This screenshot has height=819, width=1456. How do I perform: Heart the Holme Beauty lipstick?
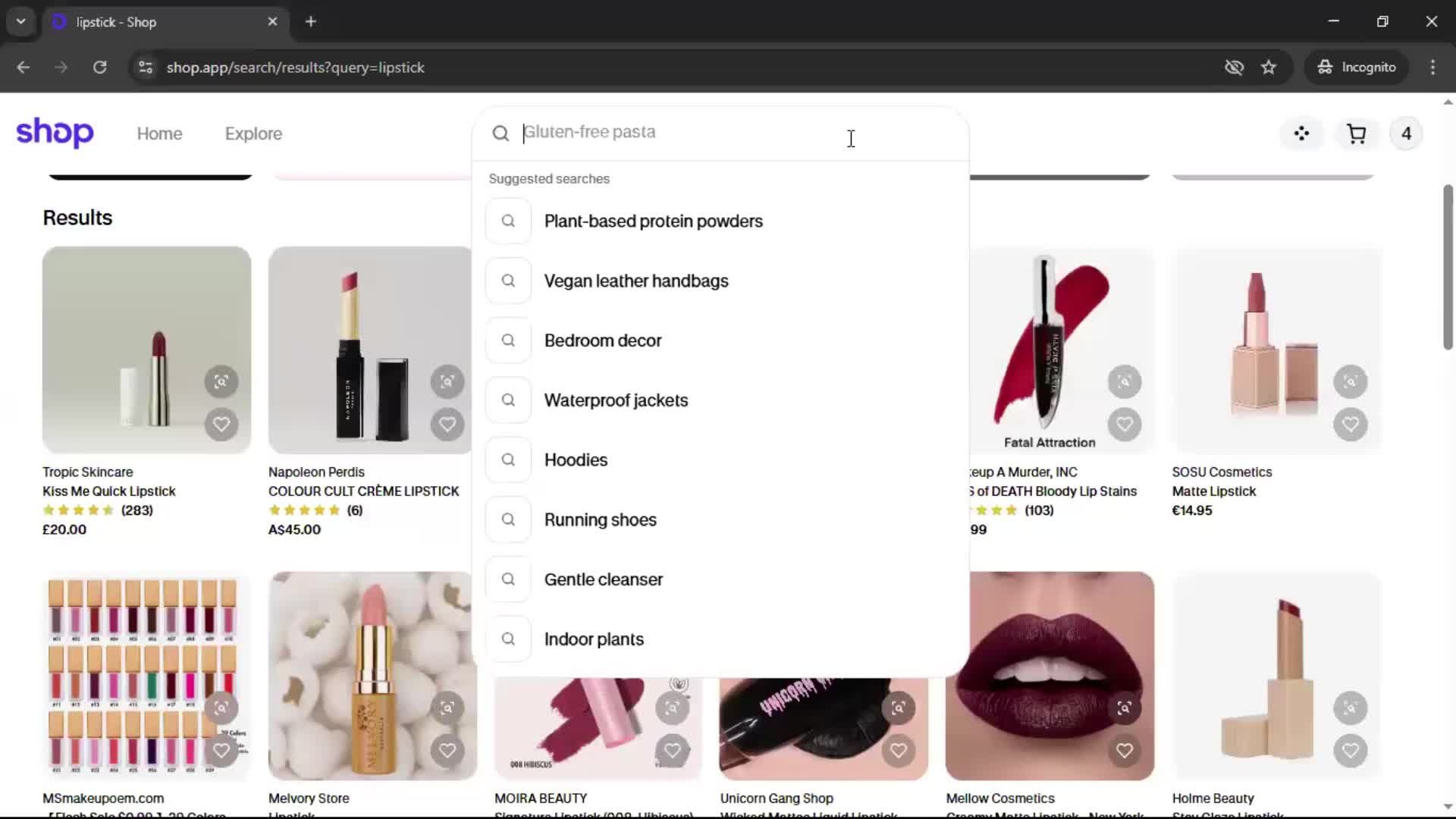[x=1350, y=751]
